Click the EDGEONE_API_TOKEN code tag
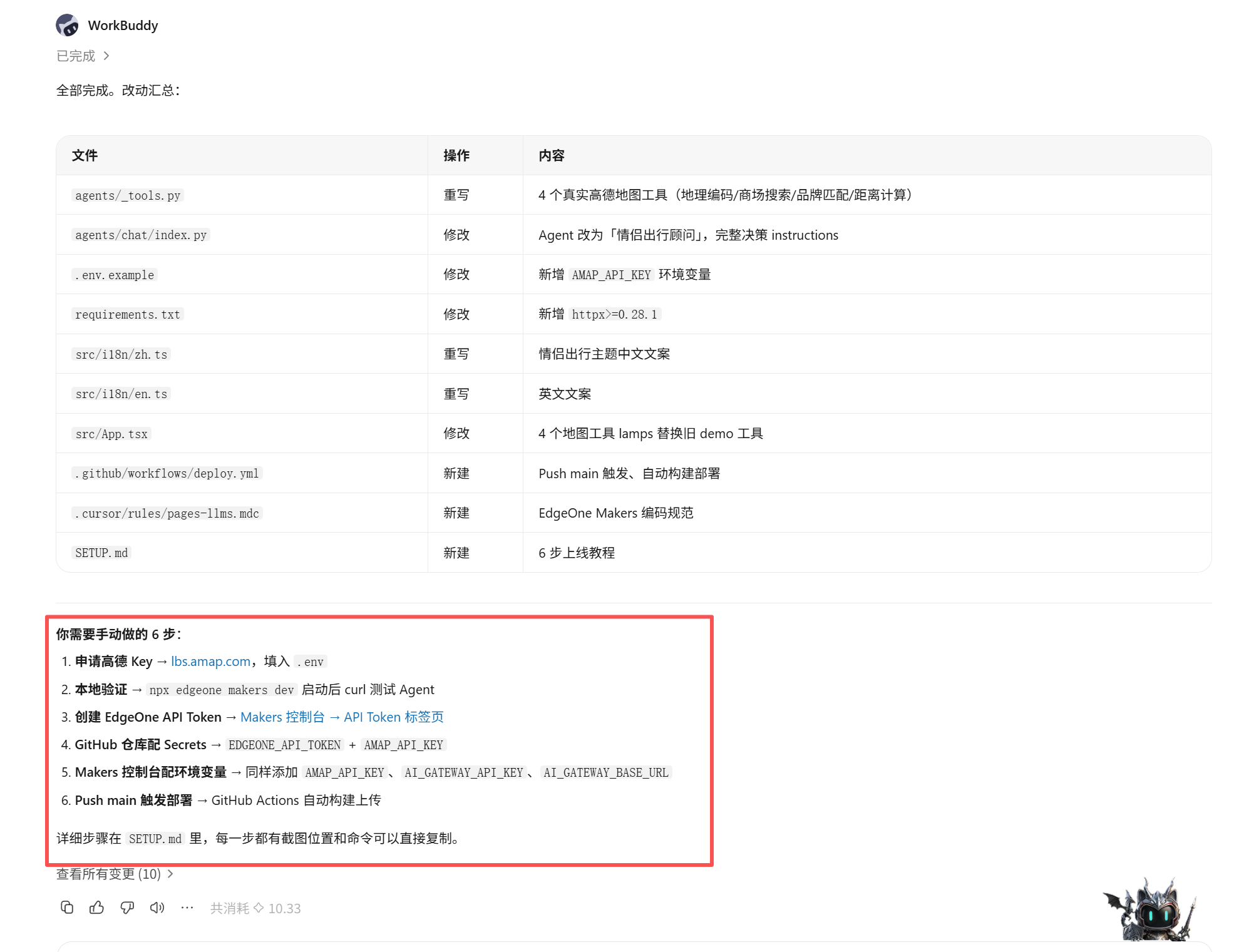This screenshot has width=1234, height=952. tap(285, 745)
